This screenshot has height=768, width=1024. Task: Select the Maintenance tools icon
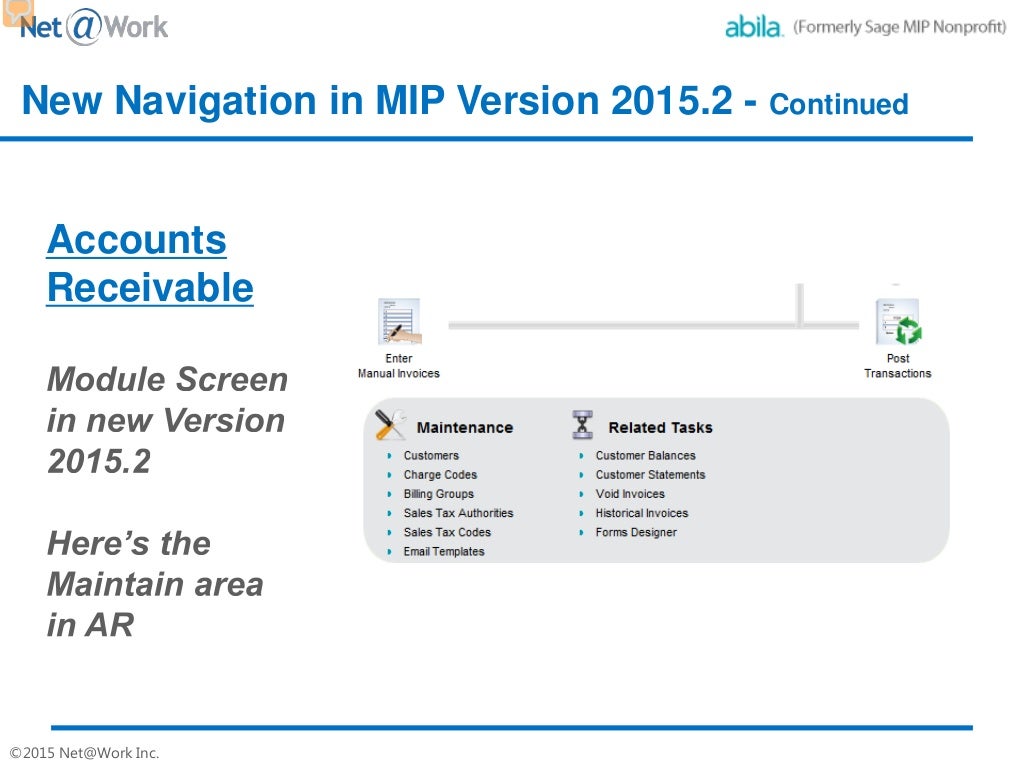click(x=391, y=425)
